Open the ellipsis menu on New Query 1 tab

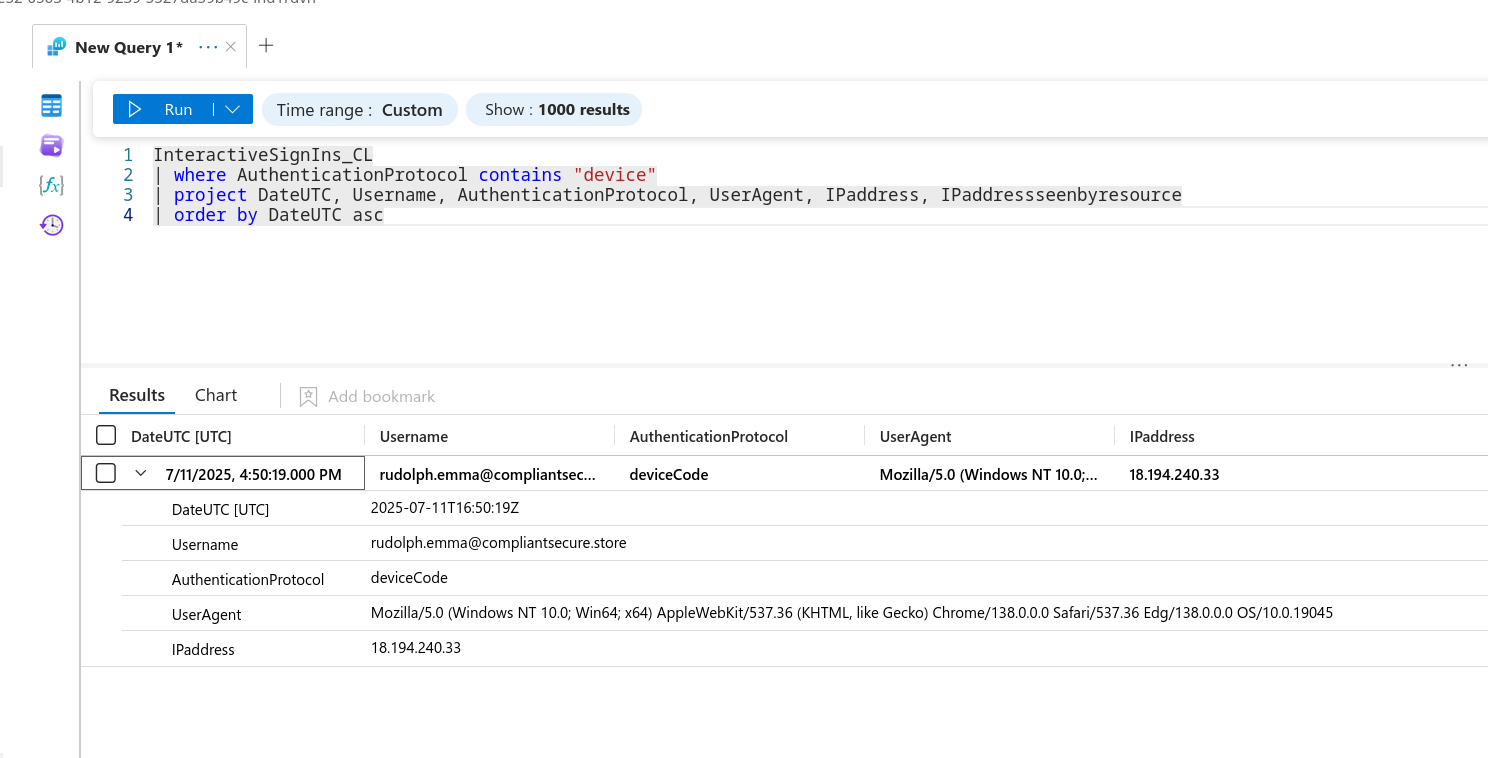tap(208, 47)
